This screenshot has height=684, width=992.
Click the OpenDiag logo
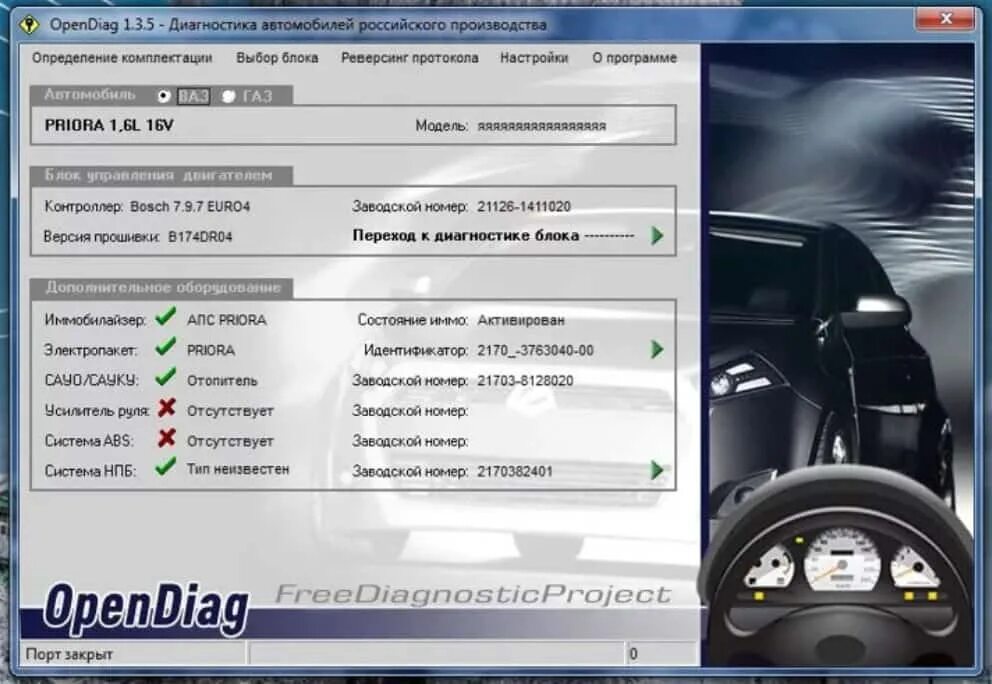coord(146,607)
